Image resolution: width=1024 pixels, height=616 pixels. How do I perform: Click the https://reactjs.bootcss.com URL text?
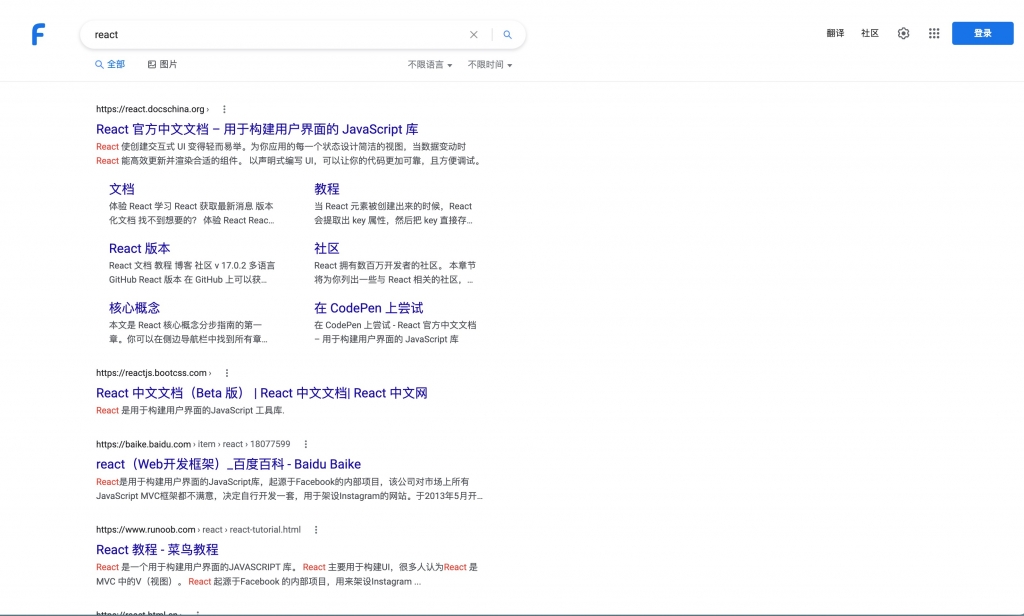point(152,373)
